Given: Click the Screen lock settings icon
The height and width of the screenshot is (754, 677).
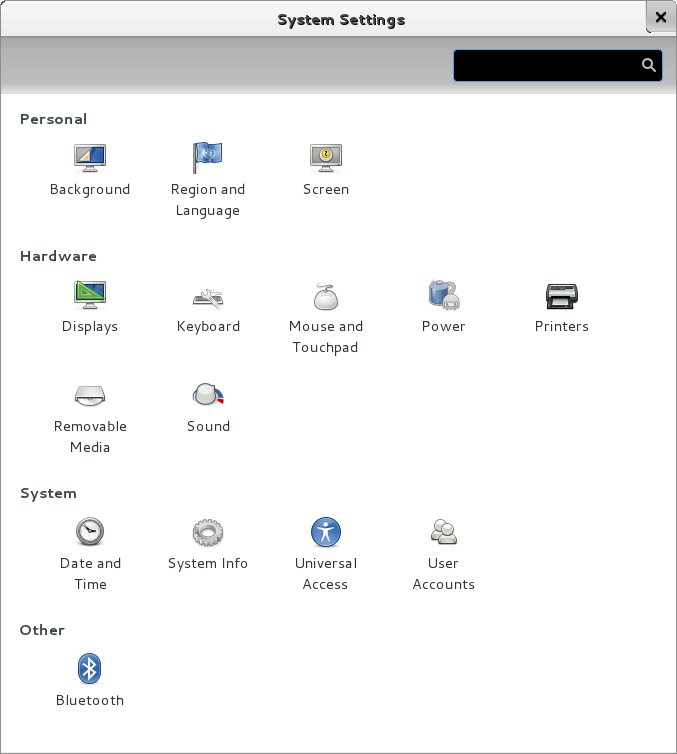Looking at the screenshot, I should [x=326, y=158].
